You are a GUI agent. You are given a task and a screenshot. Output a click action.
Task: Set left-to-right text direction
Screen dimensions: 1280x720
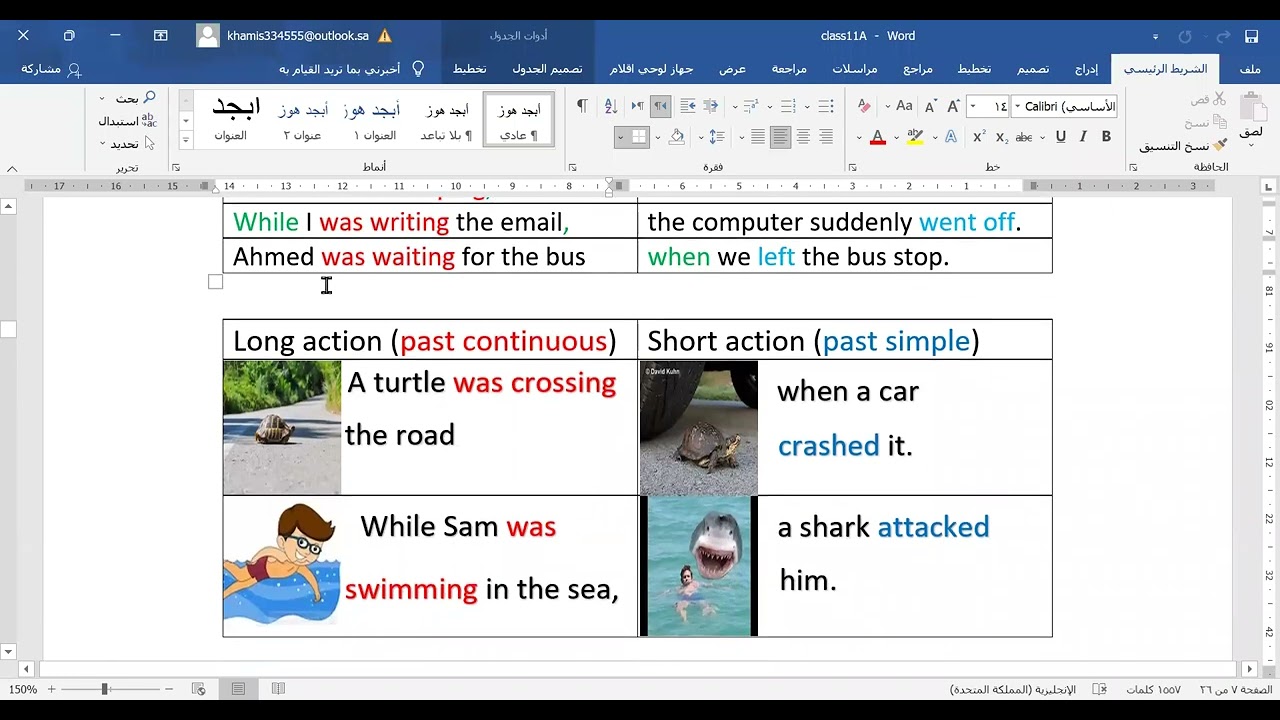pyautogui.click(x=637, y=106)
